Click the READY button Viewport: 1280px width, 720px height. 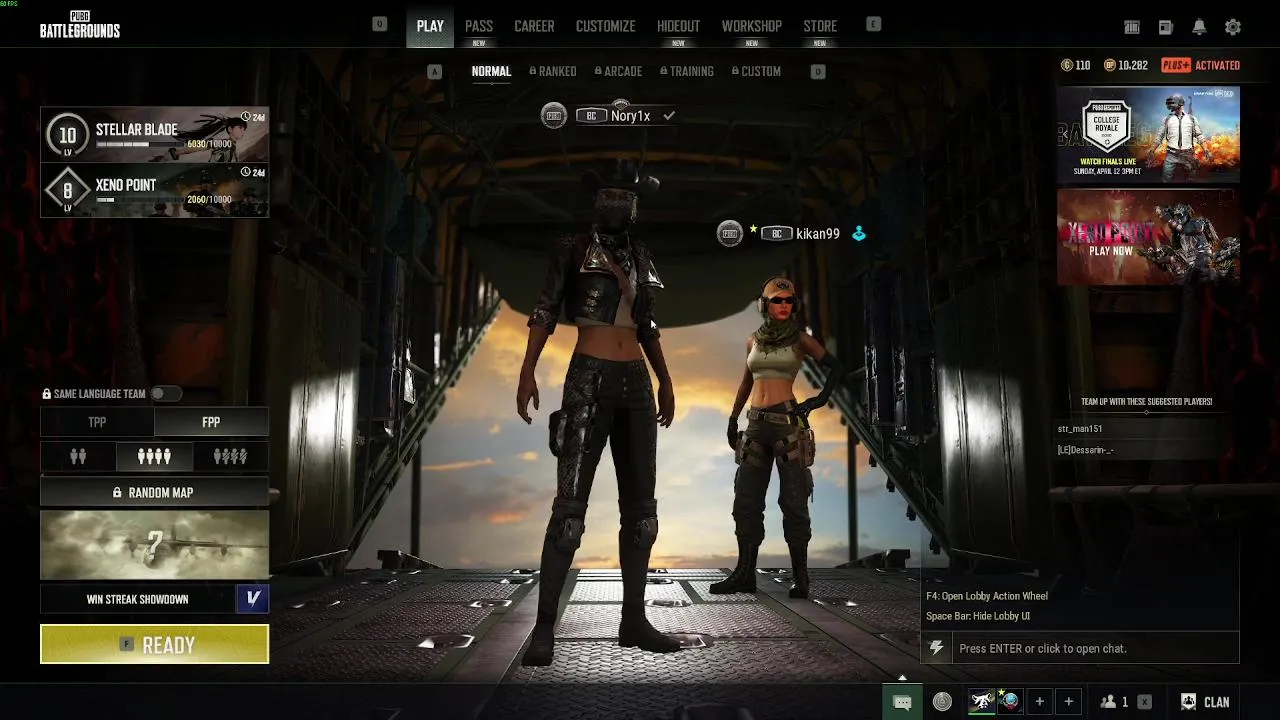(x=154, y=644)
